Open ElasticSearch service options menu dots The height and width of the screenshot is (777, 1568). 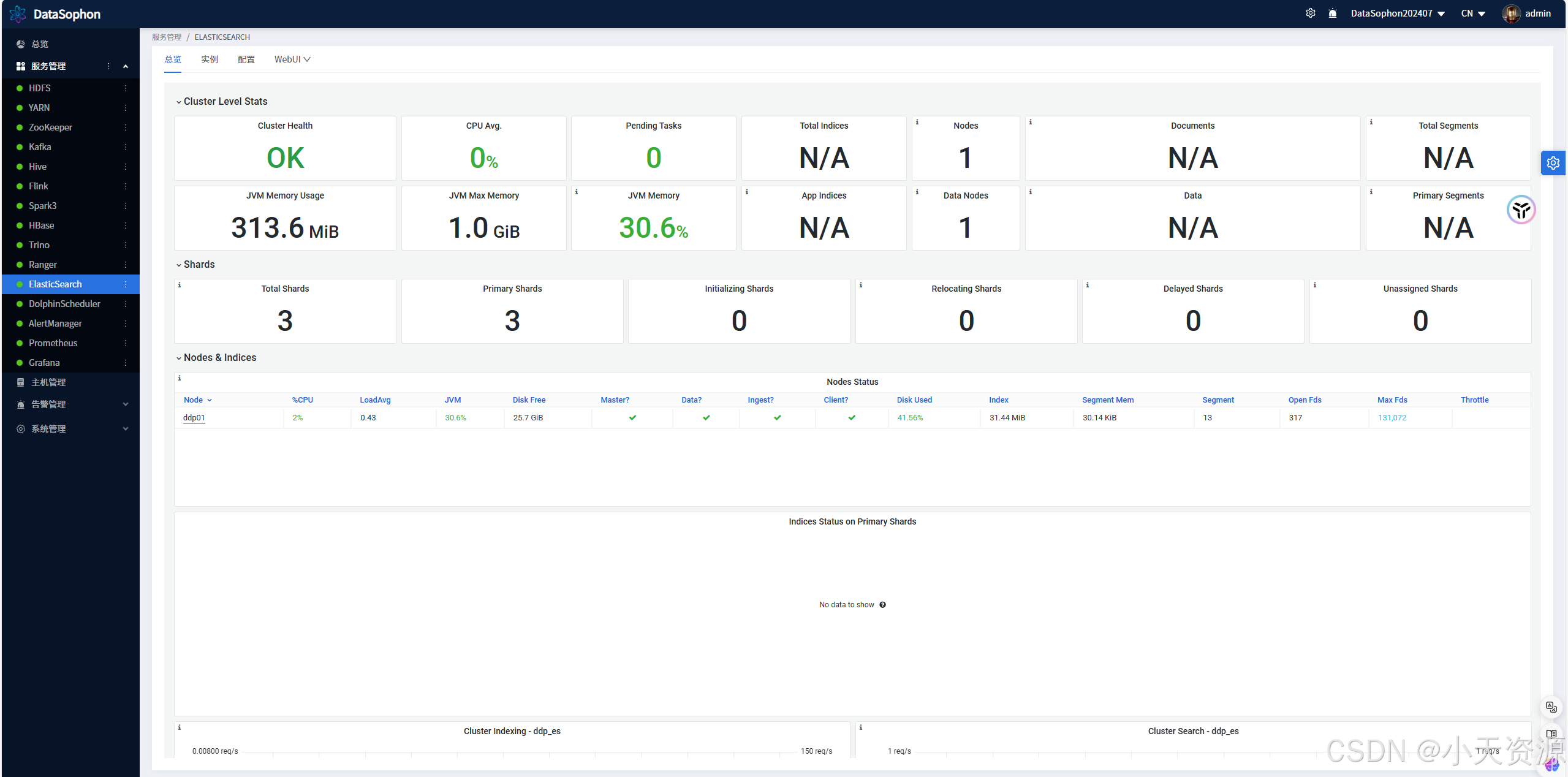126,284
